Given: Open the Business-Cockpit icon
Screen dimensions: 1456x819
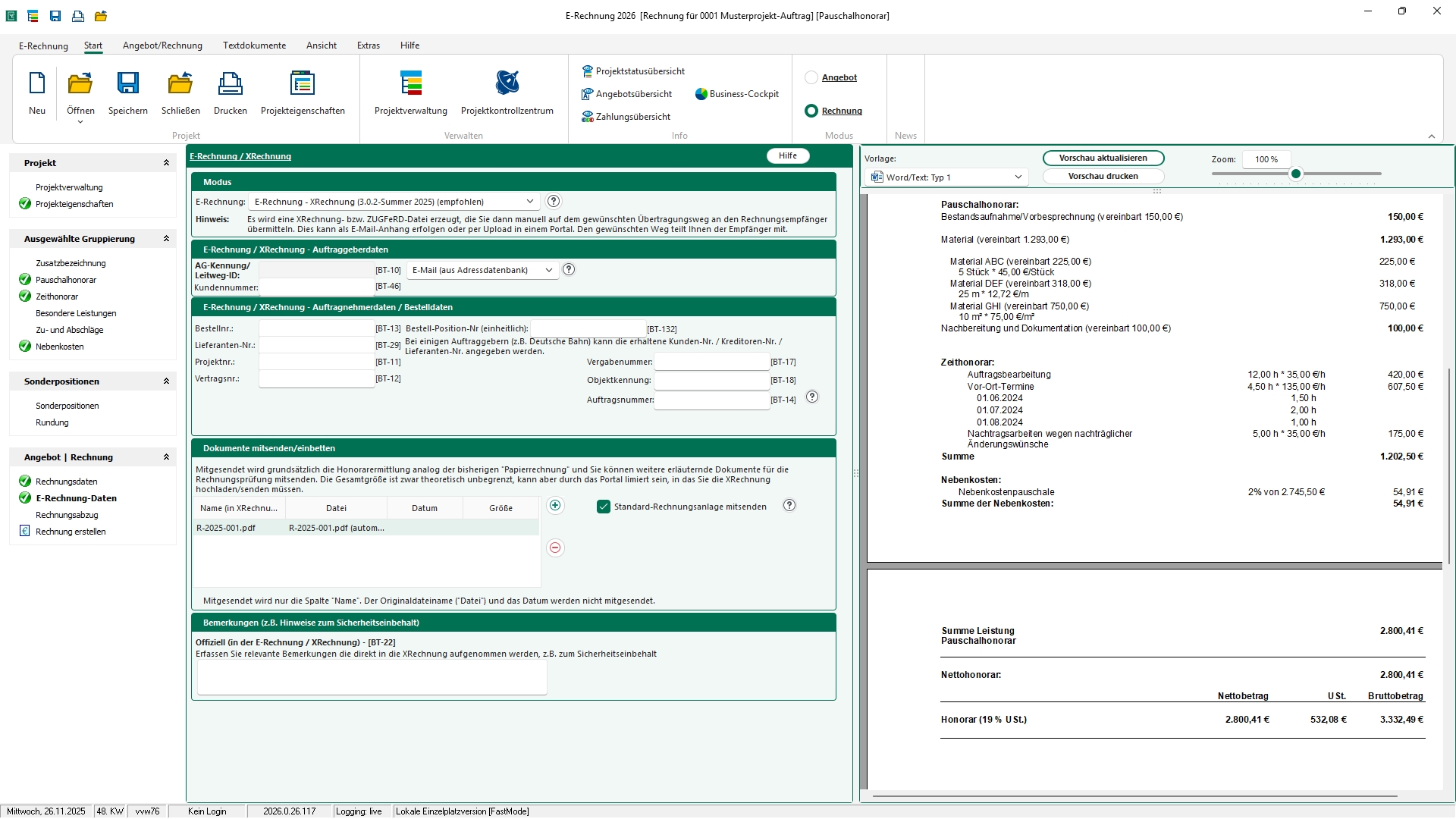Looking at the screenshot, I should coord(701,94).
